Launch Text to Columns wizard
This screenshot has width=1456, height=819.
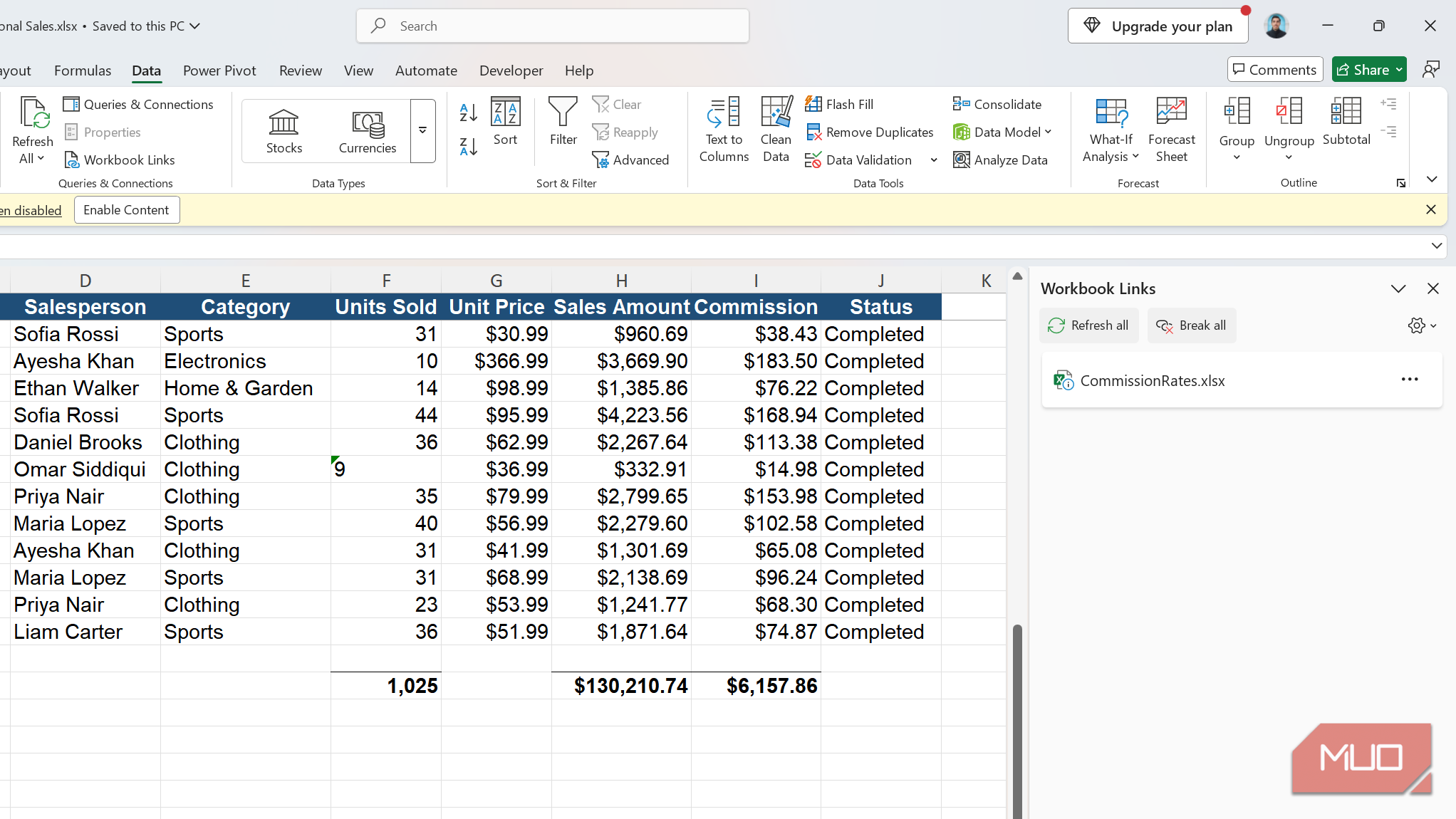coord(724,130)
